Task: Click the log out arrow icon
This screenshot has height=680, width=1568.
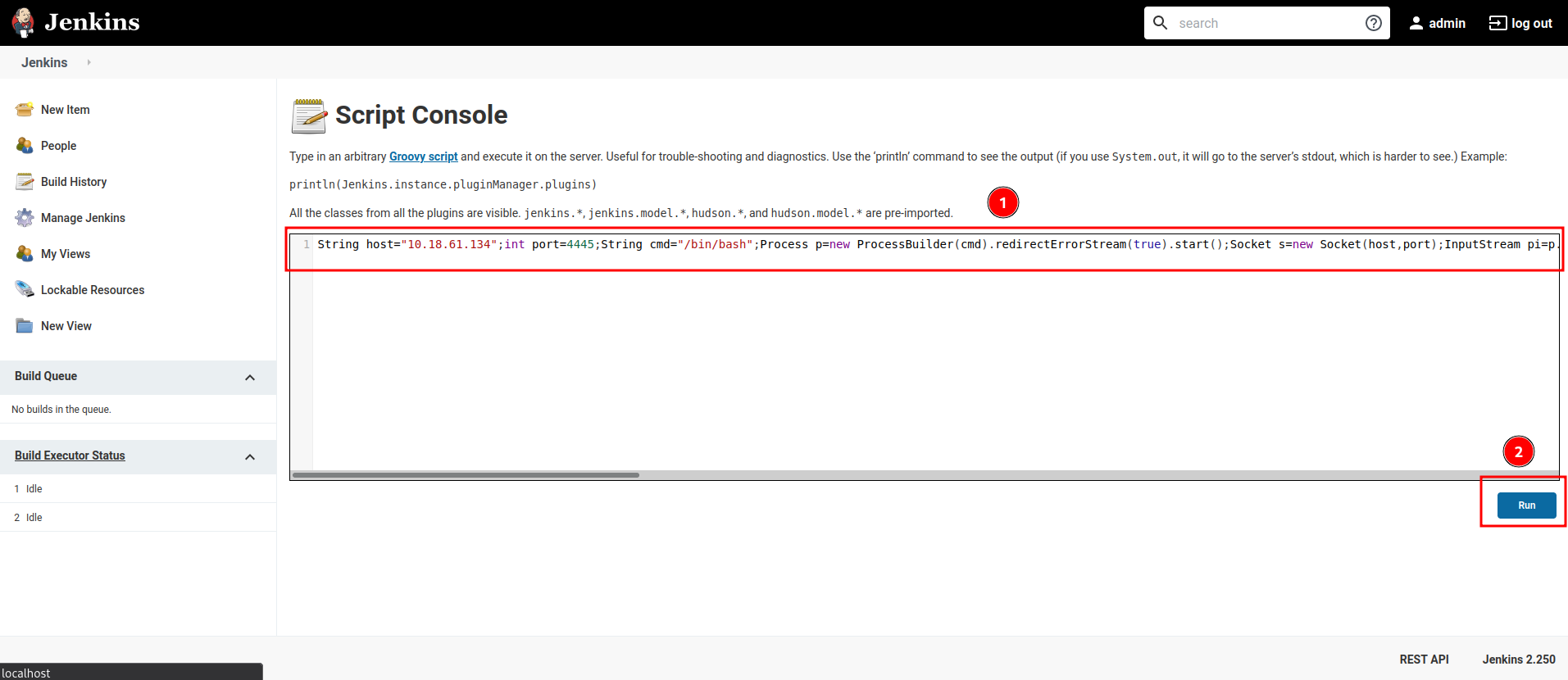Action: tap(1498, 23)
